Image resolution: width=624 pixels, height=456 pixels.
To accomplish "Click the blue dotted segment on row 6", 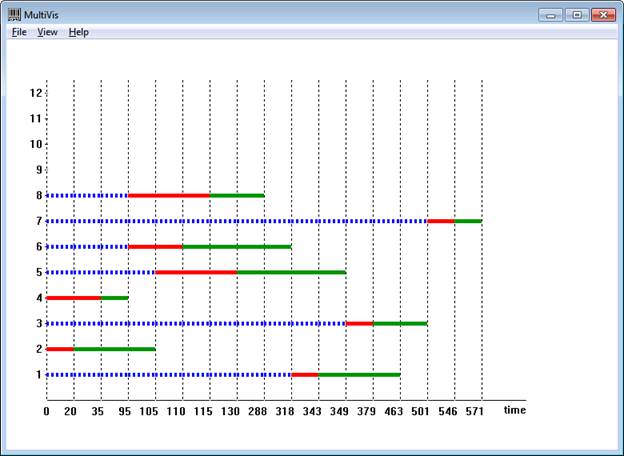I will (x=87, y=247).
